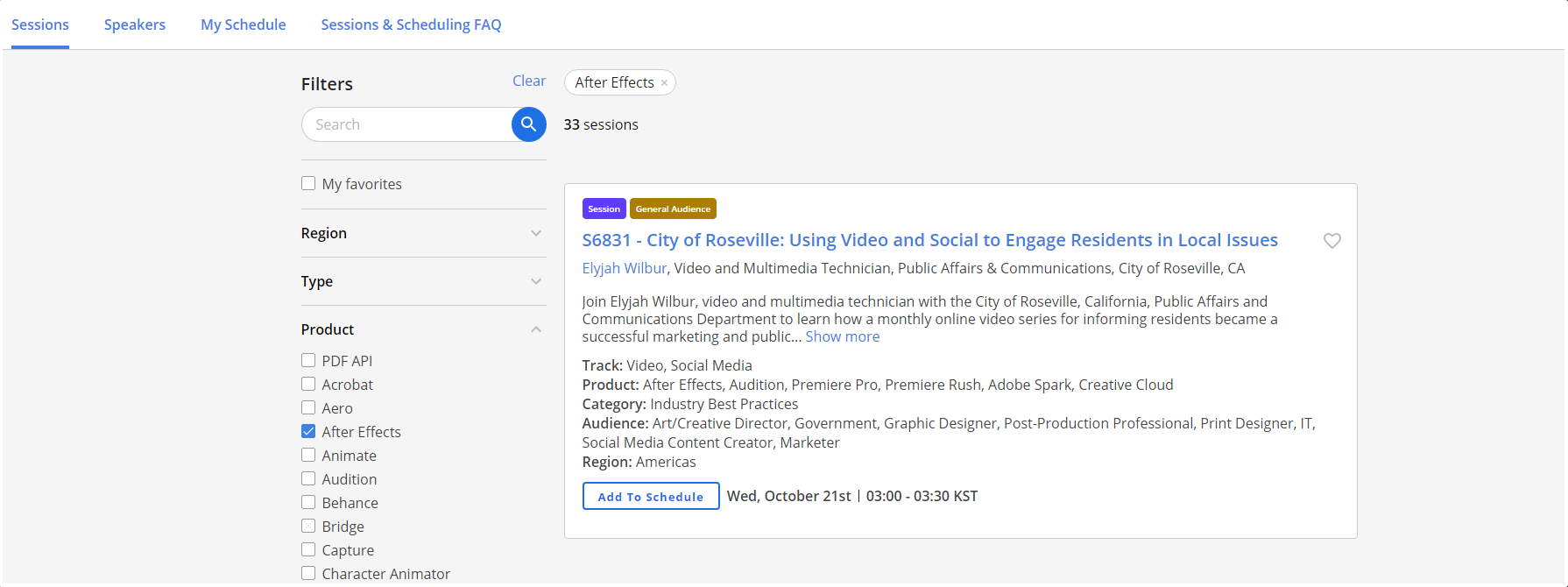
Task: Click the "03:00 - 03:30 KST" time
Action: [922, 496]
